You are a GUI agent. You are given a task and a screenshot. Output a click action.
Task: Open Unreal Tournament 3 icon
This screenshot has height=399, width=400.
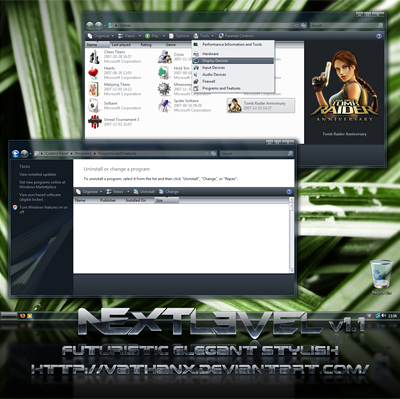(x=95, y=122)
